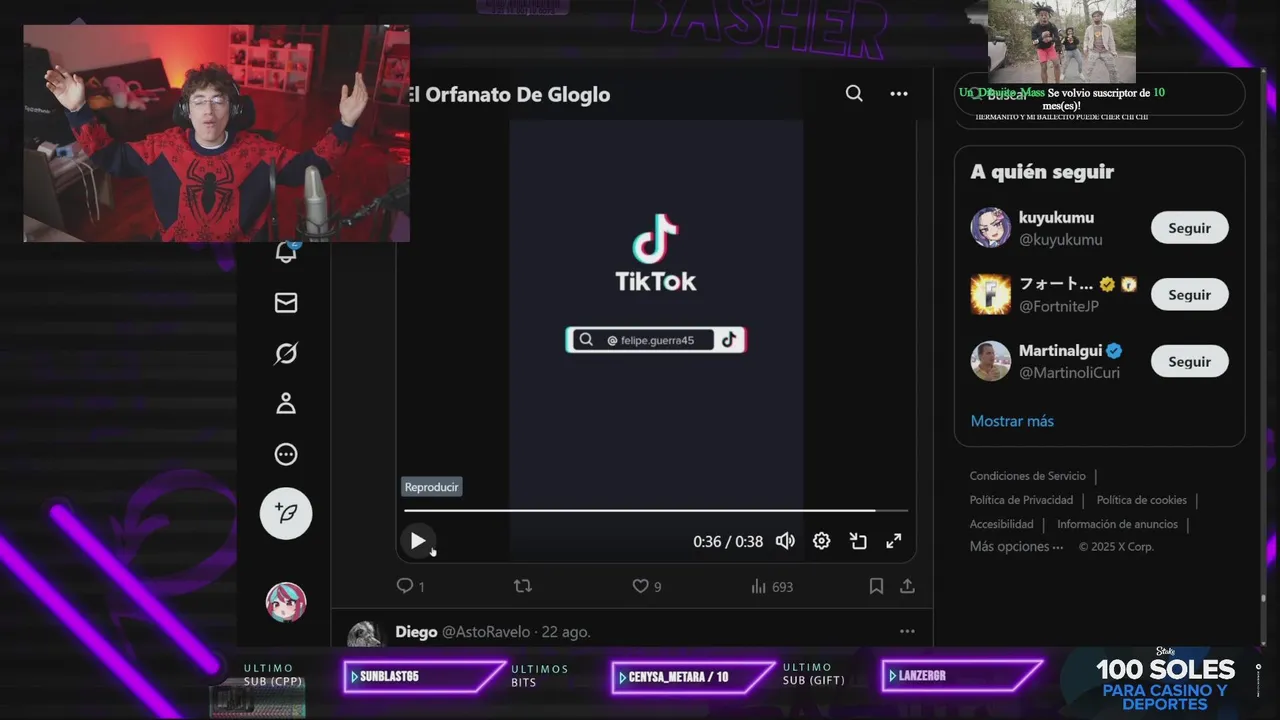Share the post with the upload icon

point(907,586)
